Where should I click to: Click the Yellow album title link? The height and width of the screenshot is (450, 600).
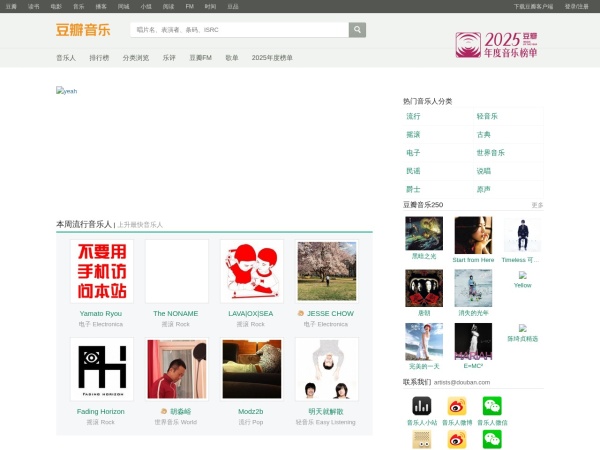tap(523, 285)
